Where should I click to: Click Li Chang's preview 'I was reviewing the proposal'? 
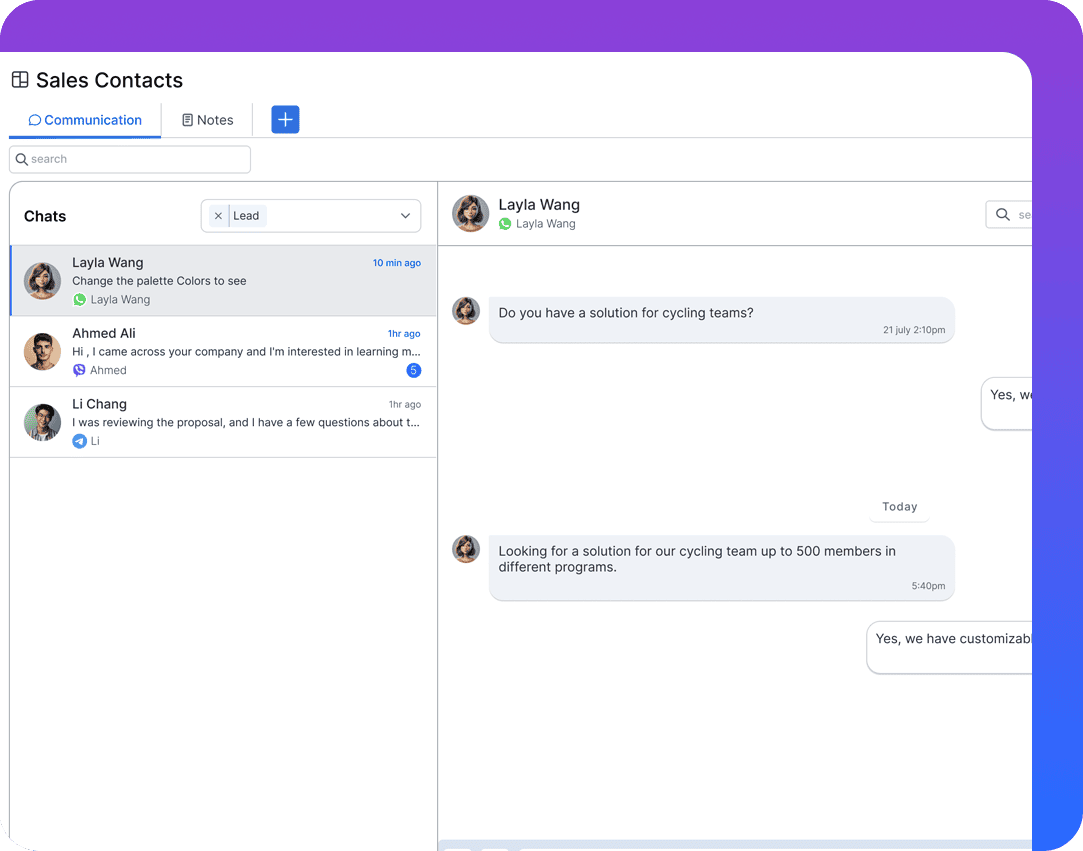coord(246,422)
